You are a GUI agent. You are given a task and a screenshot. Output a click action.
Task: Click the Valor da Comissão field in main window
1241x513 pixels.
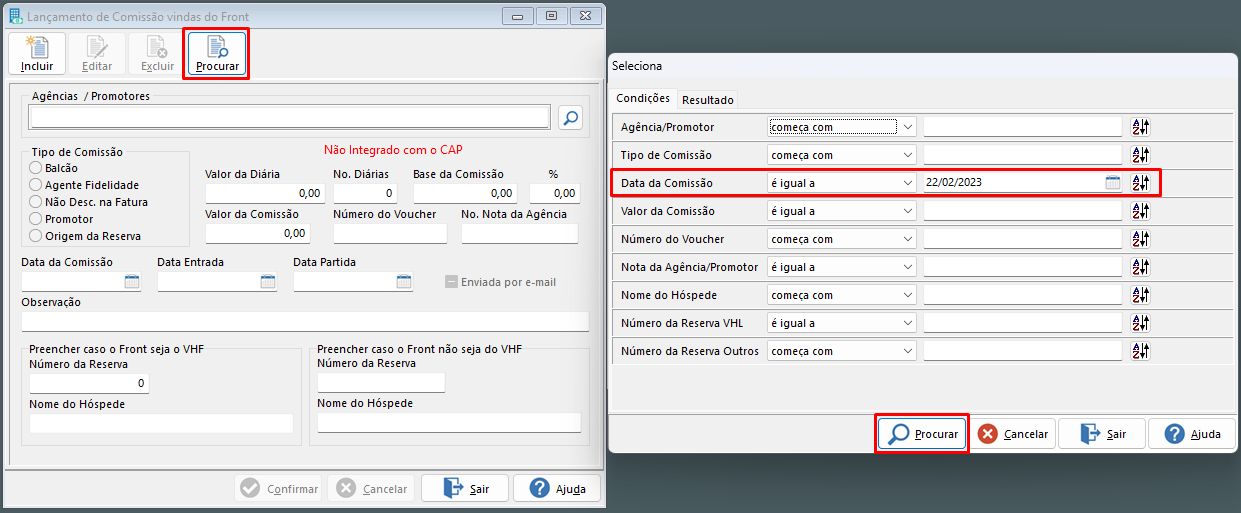pyautogui.click(x=258, y=232)
